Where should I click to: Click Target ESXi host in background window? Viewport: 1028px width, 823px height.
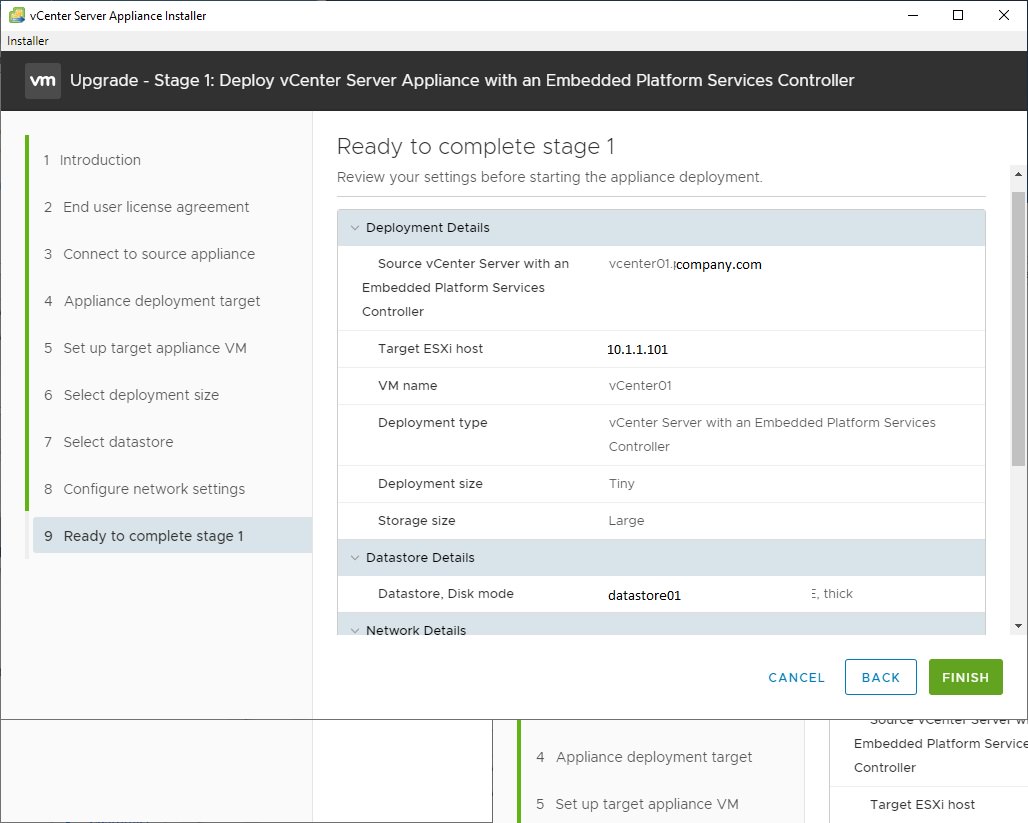922,805
